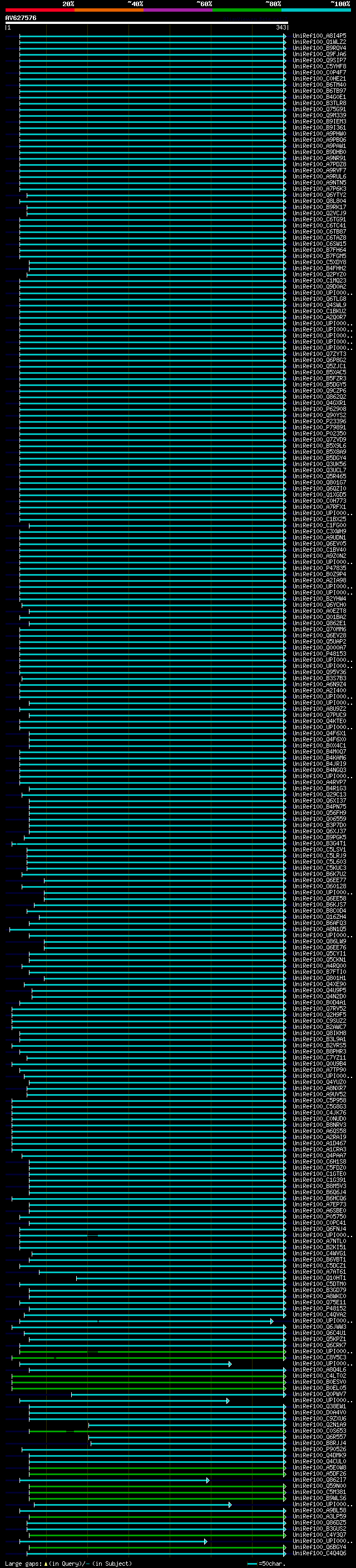
Task: Click the green alignment bar for UniRef100_C4LT02
Action: [x=149, y=1376]
